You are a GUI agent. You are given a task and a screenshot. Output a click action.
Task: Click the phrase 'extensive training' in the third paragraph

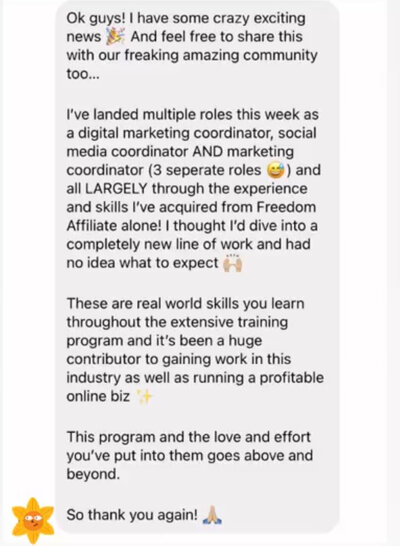(229, 322)
